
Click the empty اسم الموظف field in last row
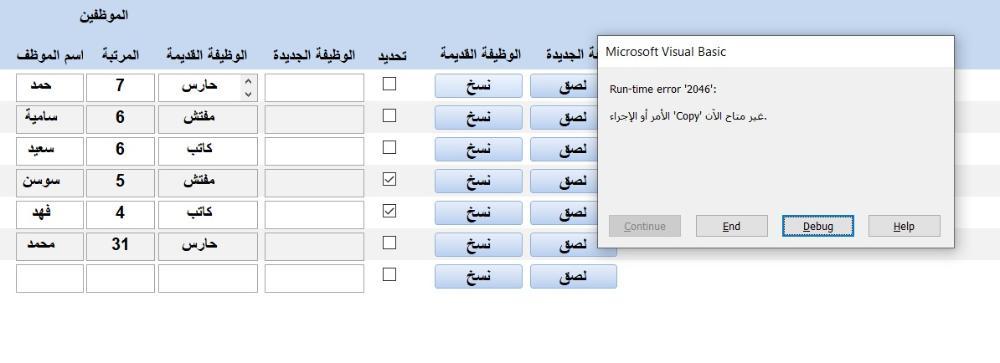tap(50, 278)
